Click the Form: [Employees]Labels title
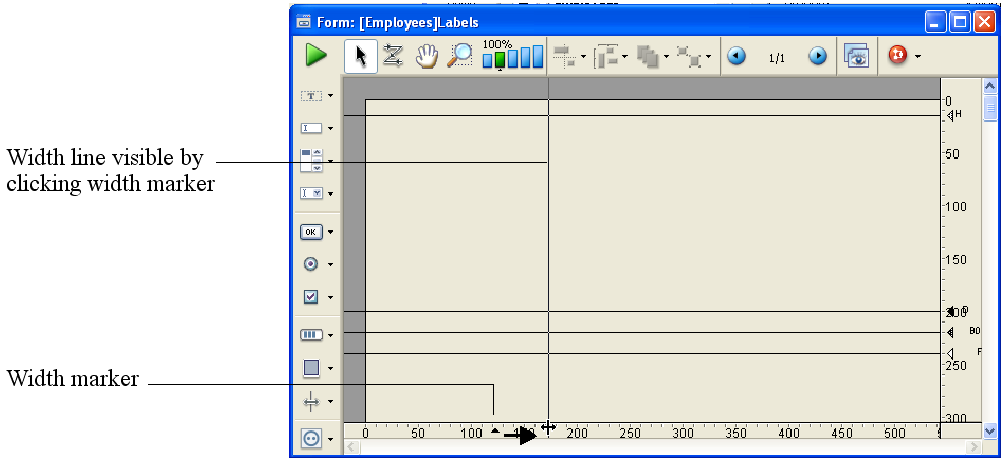 click(397, 23)
